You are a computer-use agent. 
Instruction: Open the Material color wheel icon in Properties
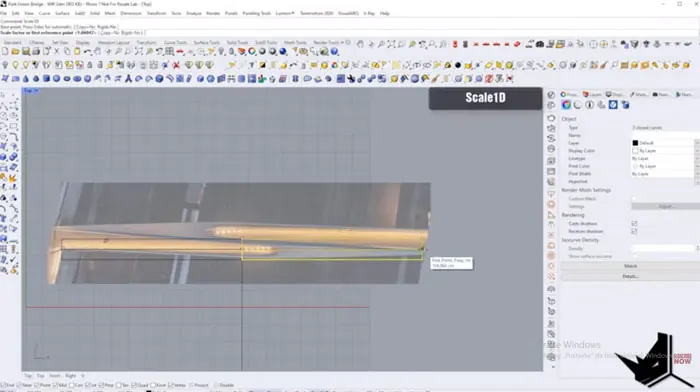(566, 104)
